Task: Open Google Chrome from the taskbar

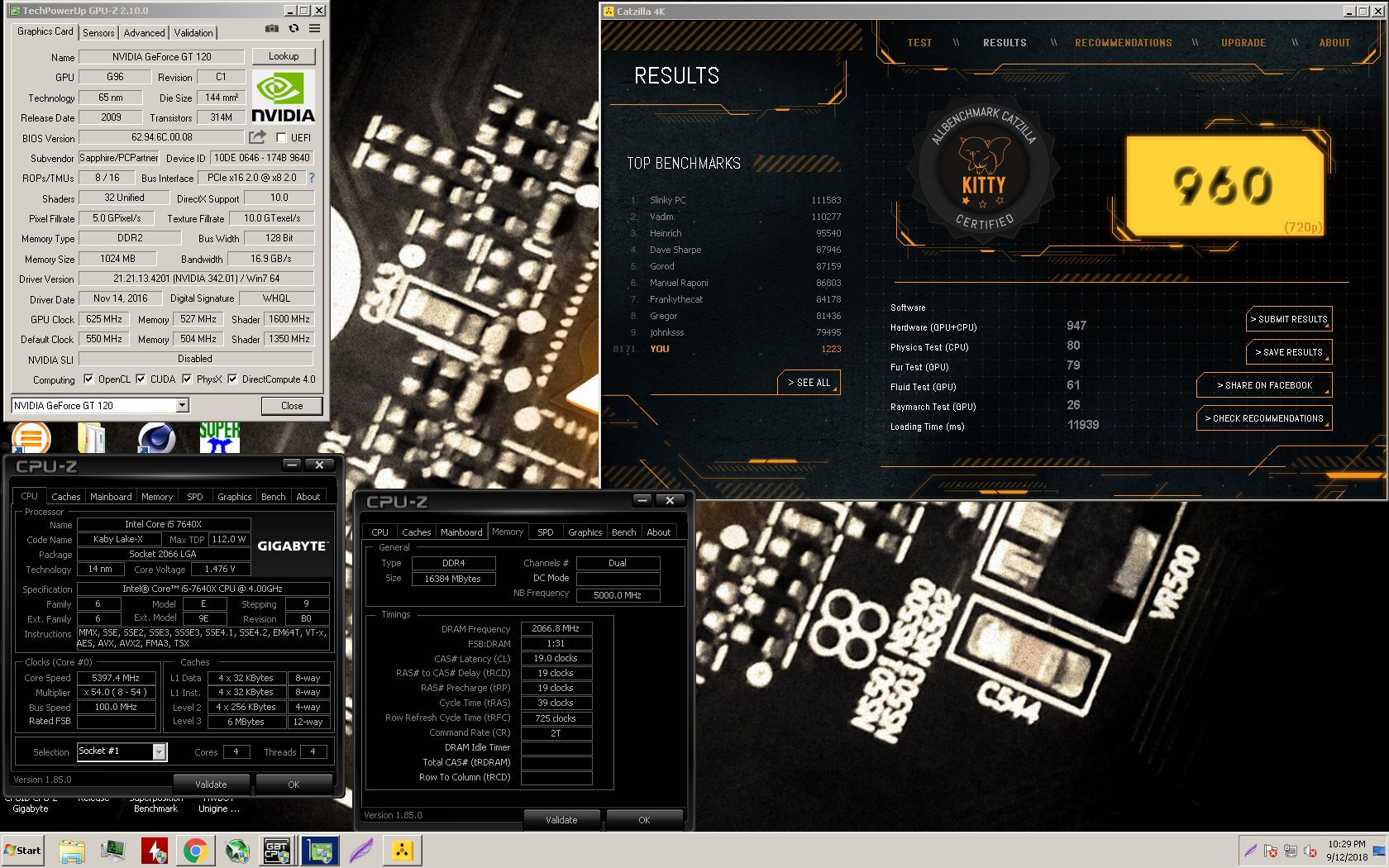Action: coord(195,851)
